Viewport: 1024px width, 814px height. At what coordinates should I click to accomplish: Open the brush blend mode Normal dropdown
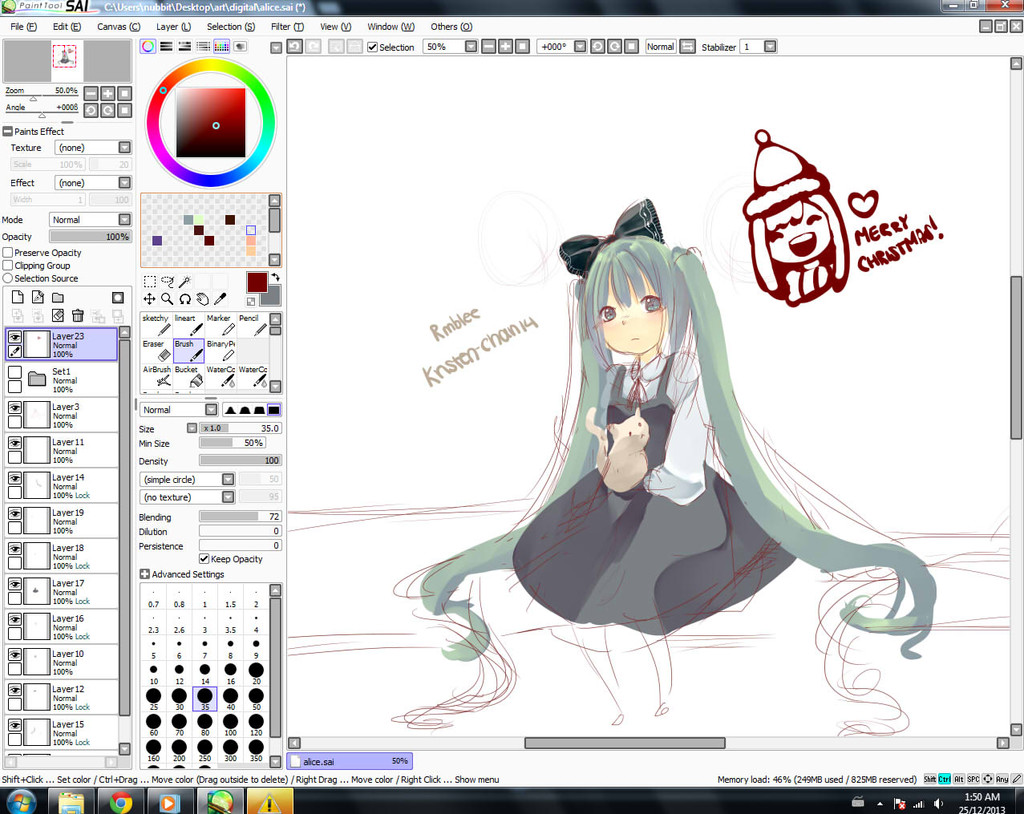[211, 410]
